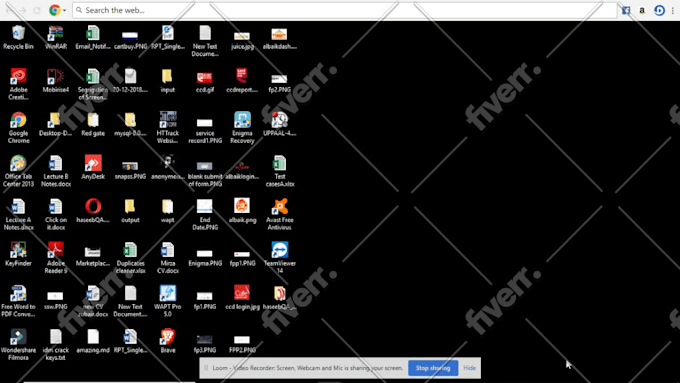This screenshot has width=680, height=383.
Task: Open the Amazon toolbar shortcut
Action: click(642, 10)
